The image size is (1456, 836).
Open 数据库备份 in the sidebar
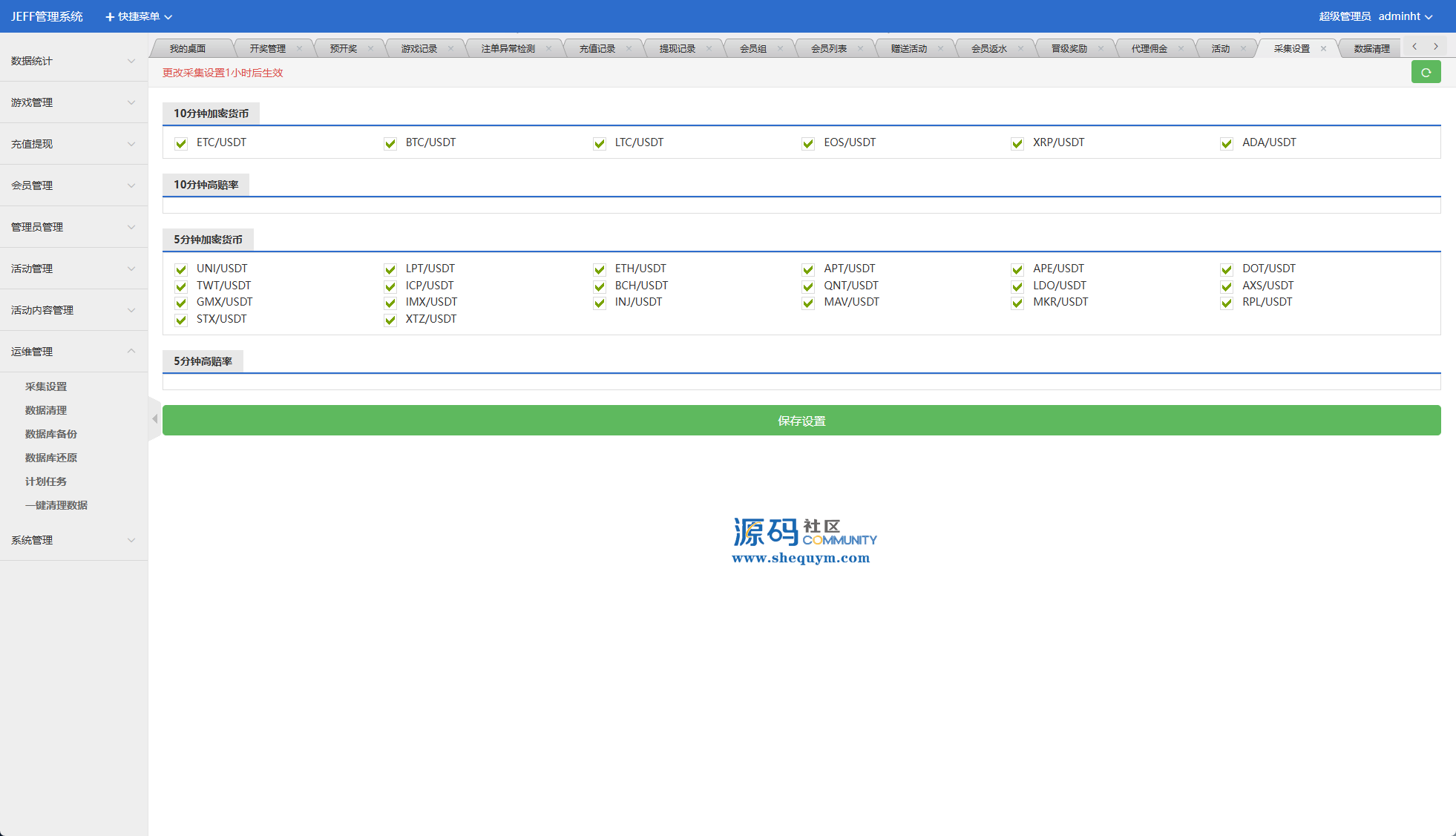coord(51,434)
